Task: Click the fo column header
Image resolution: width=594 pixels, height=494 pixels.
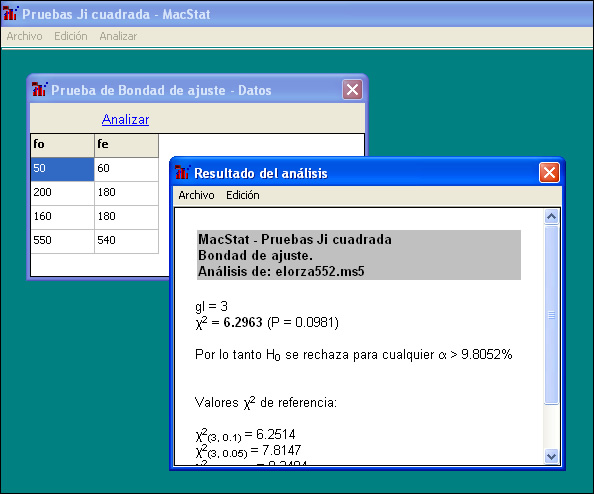Action: [x=63, y=145]
